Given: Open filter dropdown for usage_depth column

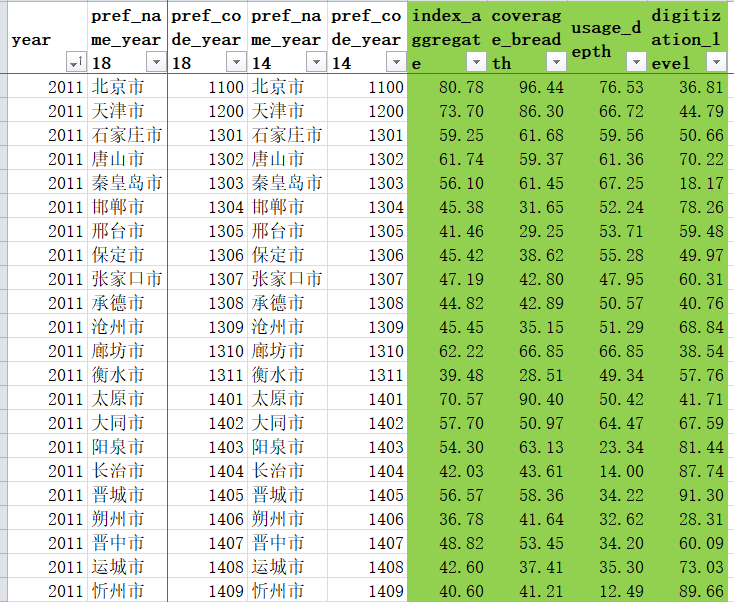Looking at the screenshot, I should coord(637,62).
